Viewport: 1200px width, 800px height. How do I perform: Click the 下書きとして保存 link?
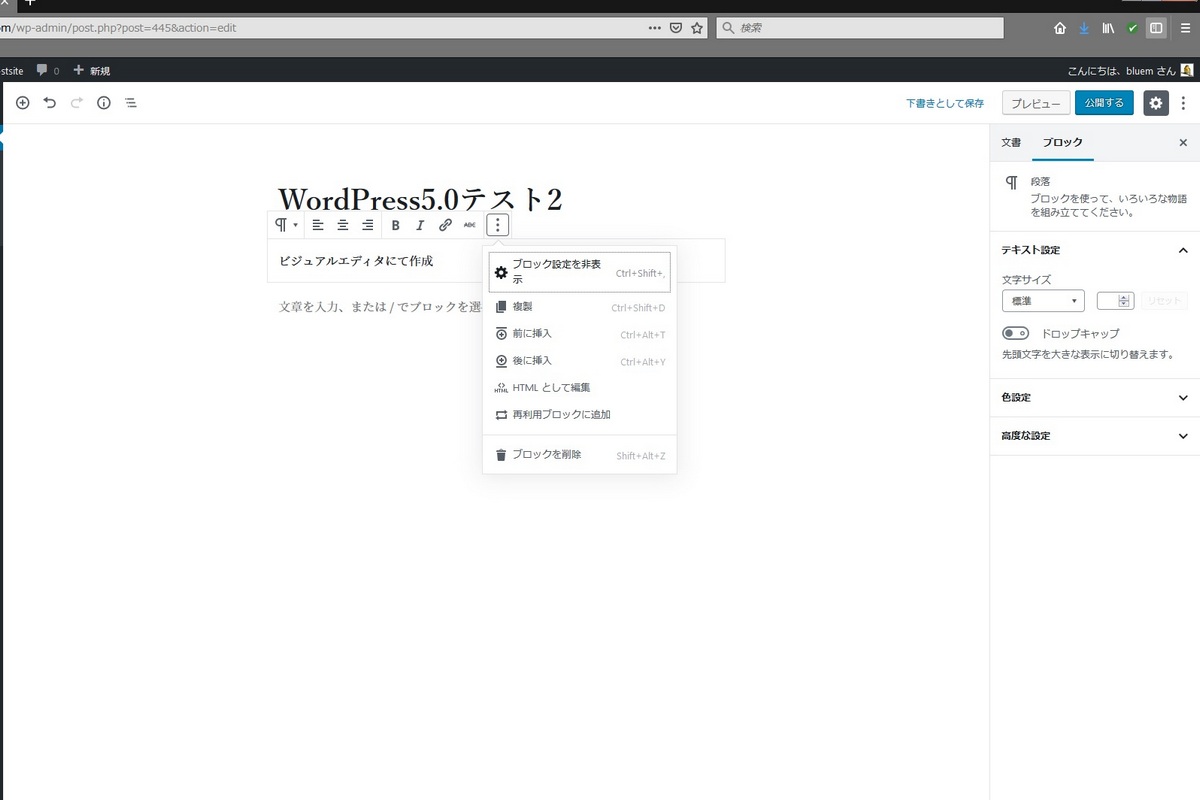coord(945,103)
